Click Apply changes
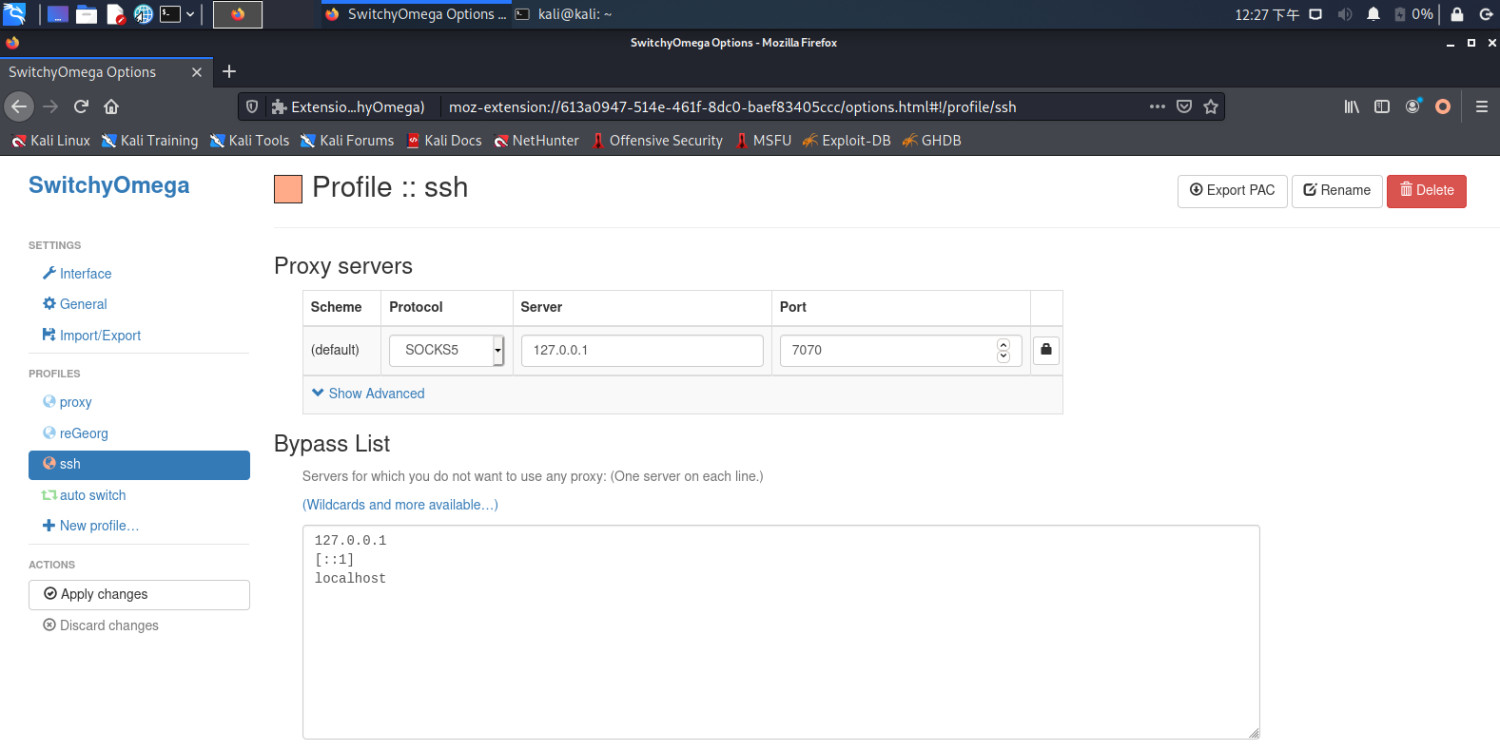The image size is (1500, 750). pyautogui.click(x=139, y=595)
